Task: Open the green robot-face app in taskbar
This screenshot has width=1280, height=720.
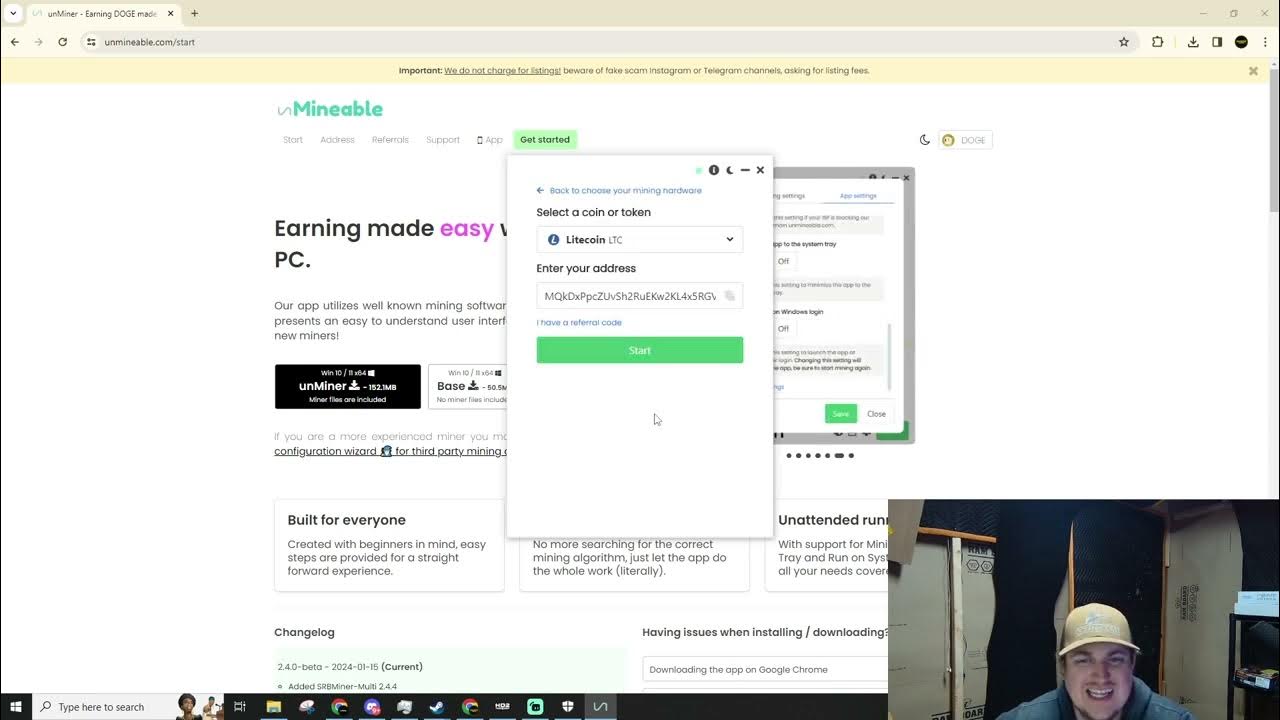Action: [535, 706]
